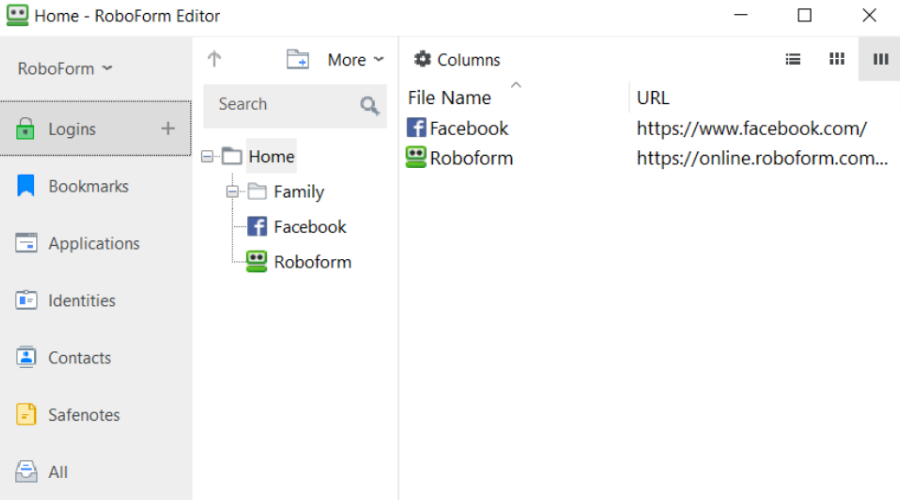Sort by URL column header

[653, 98]
